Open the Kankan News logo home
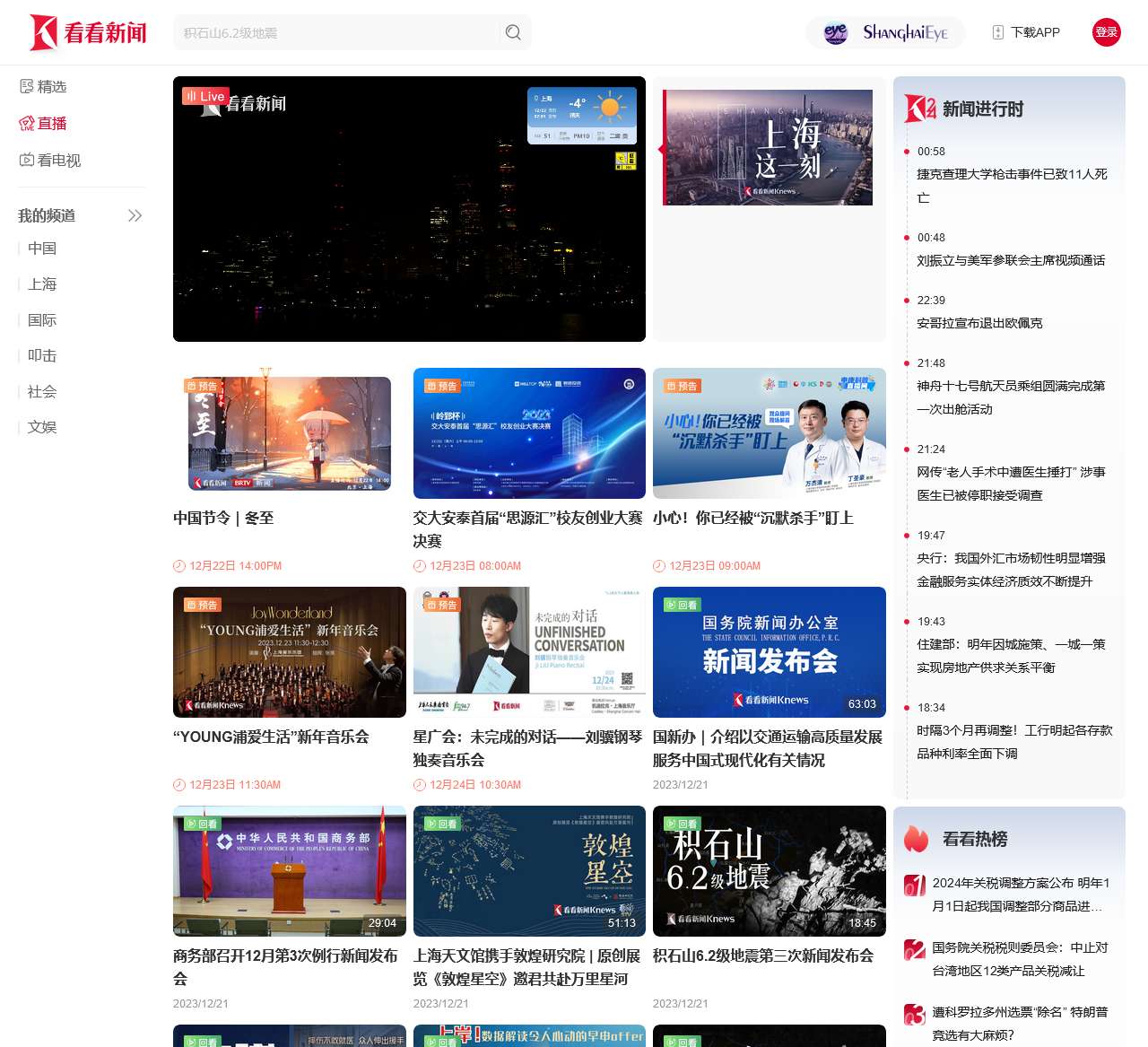The height and width of the screenshot is (1047, 1148). click(88, 32)
